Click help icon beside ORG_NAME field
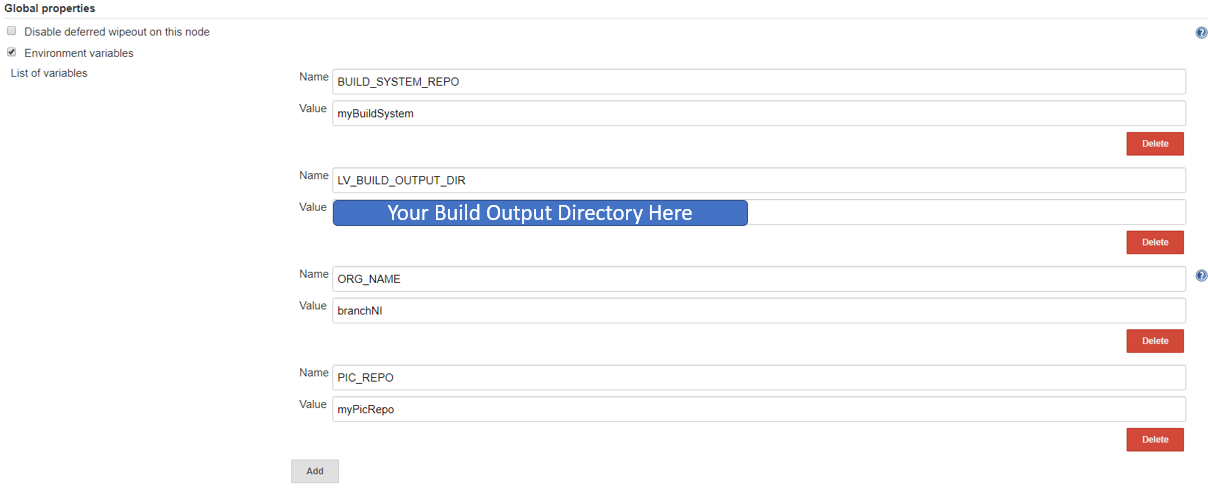This screenshot has height=492, width=1208. 1201,276
